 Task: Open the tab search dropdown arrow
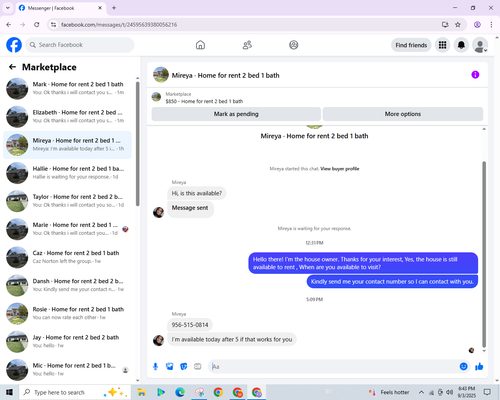8,8
